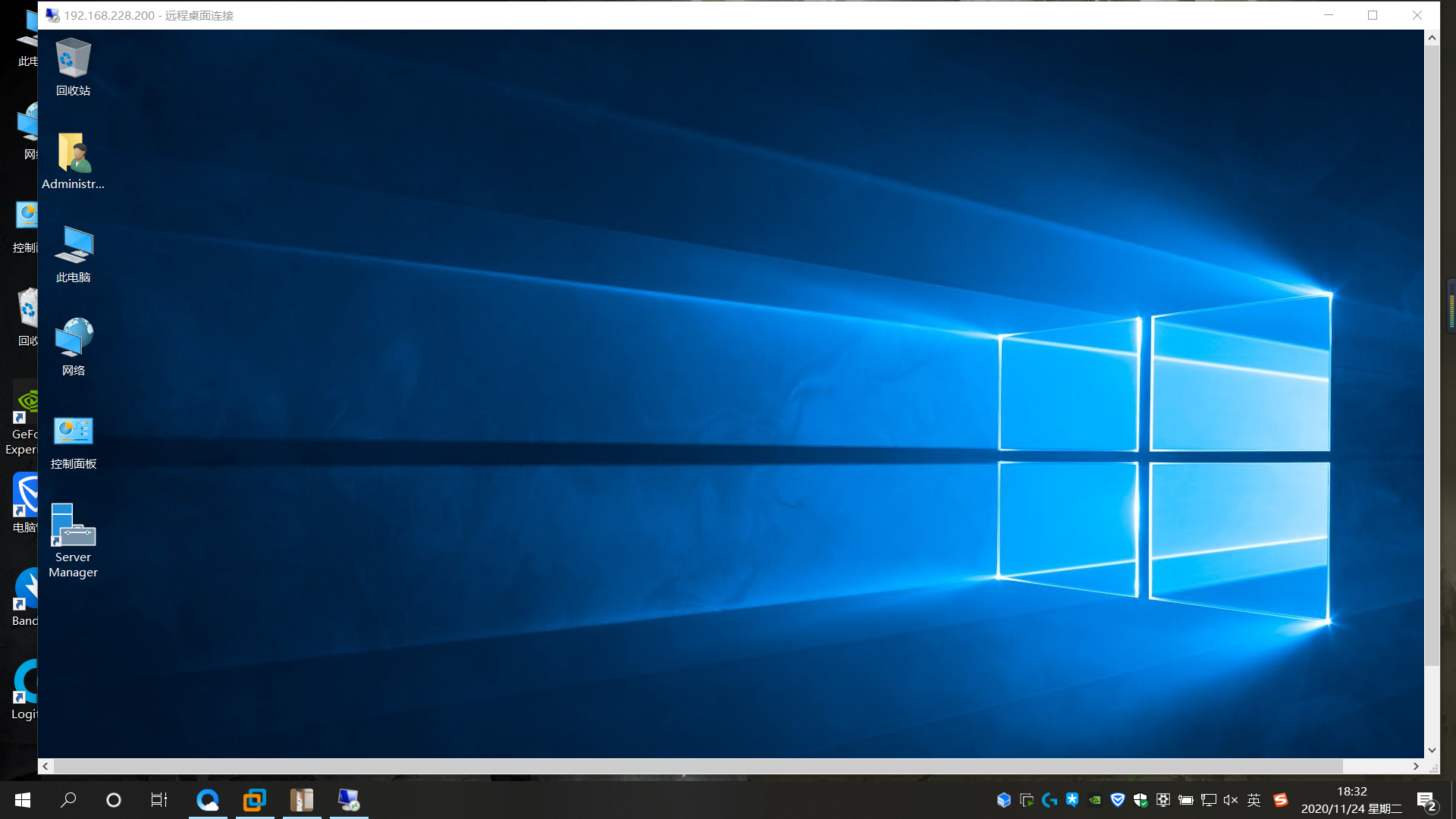
Task: Toggle the 英 input language indicator
Action: [1254, 800]
